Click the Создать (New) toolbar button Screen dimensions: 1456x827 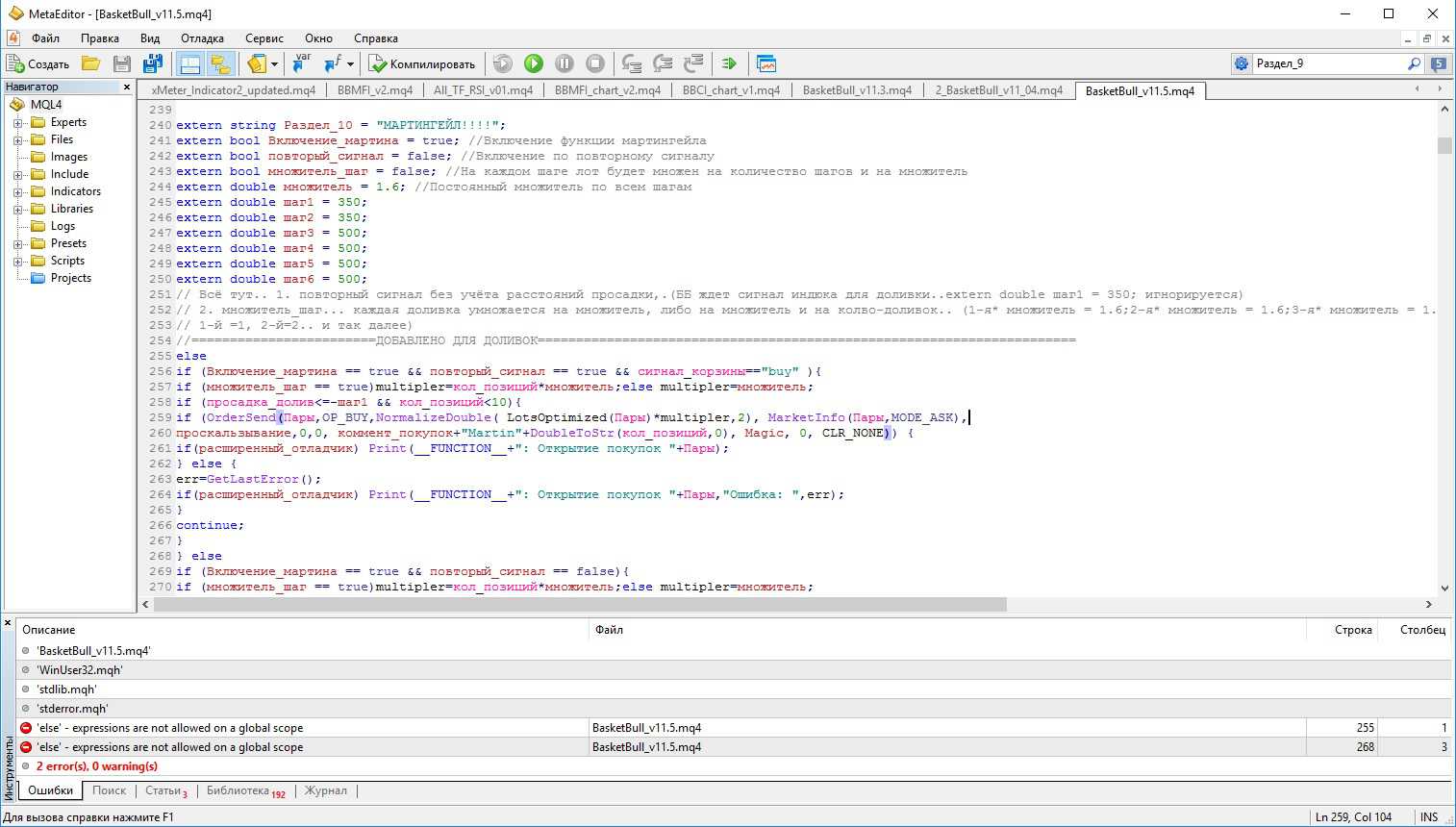tap(38, 63)
